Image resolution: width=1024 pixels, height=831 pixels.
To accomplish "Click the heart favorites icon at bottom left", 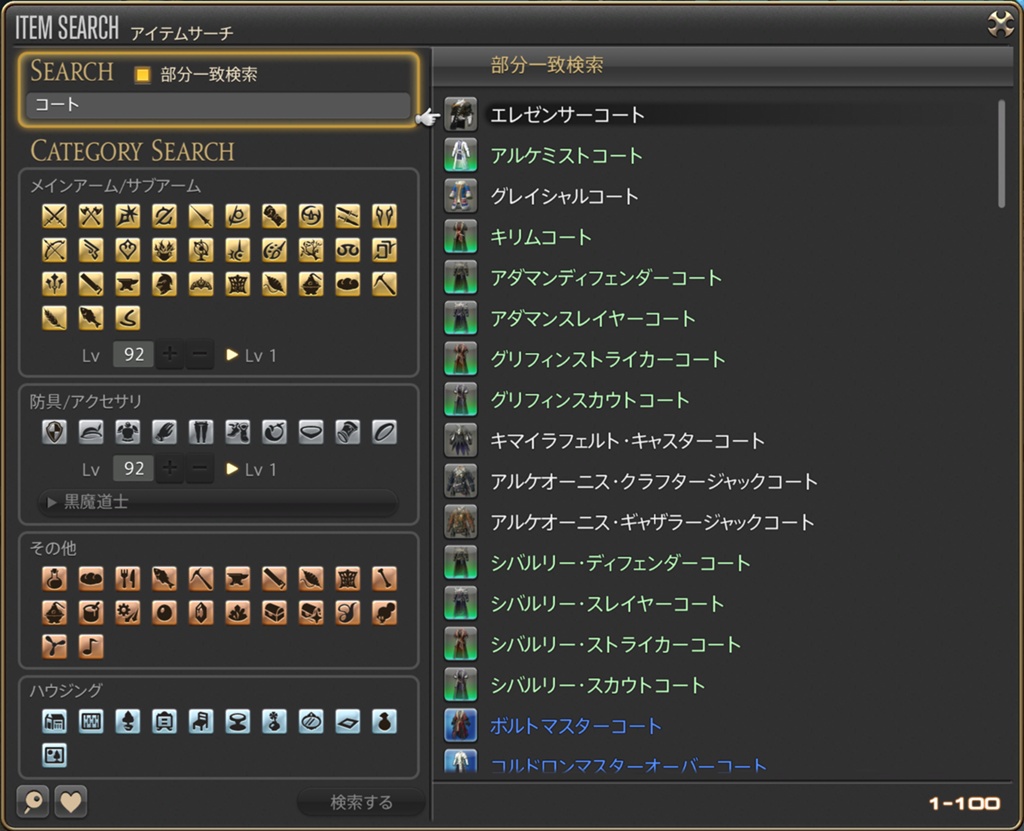I will (70, 801).
